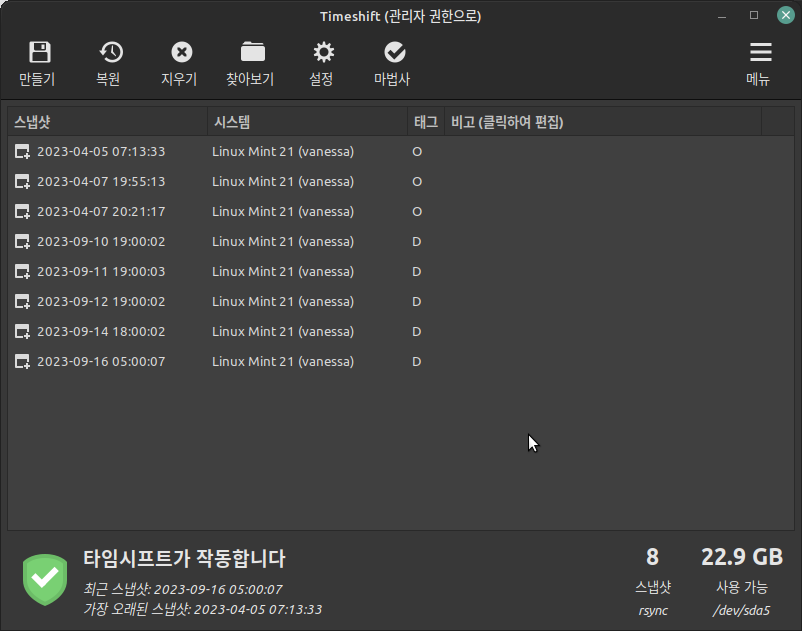Viewport: 802px width, 631px height.
Task: Click snapshot icon for 2023-04-07 20:21:17
Action: pos(22,212)
